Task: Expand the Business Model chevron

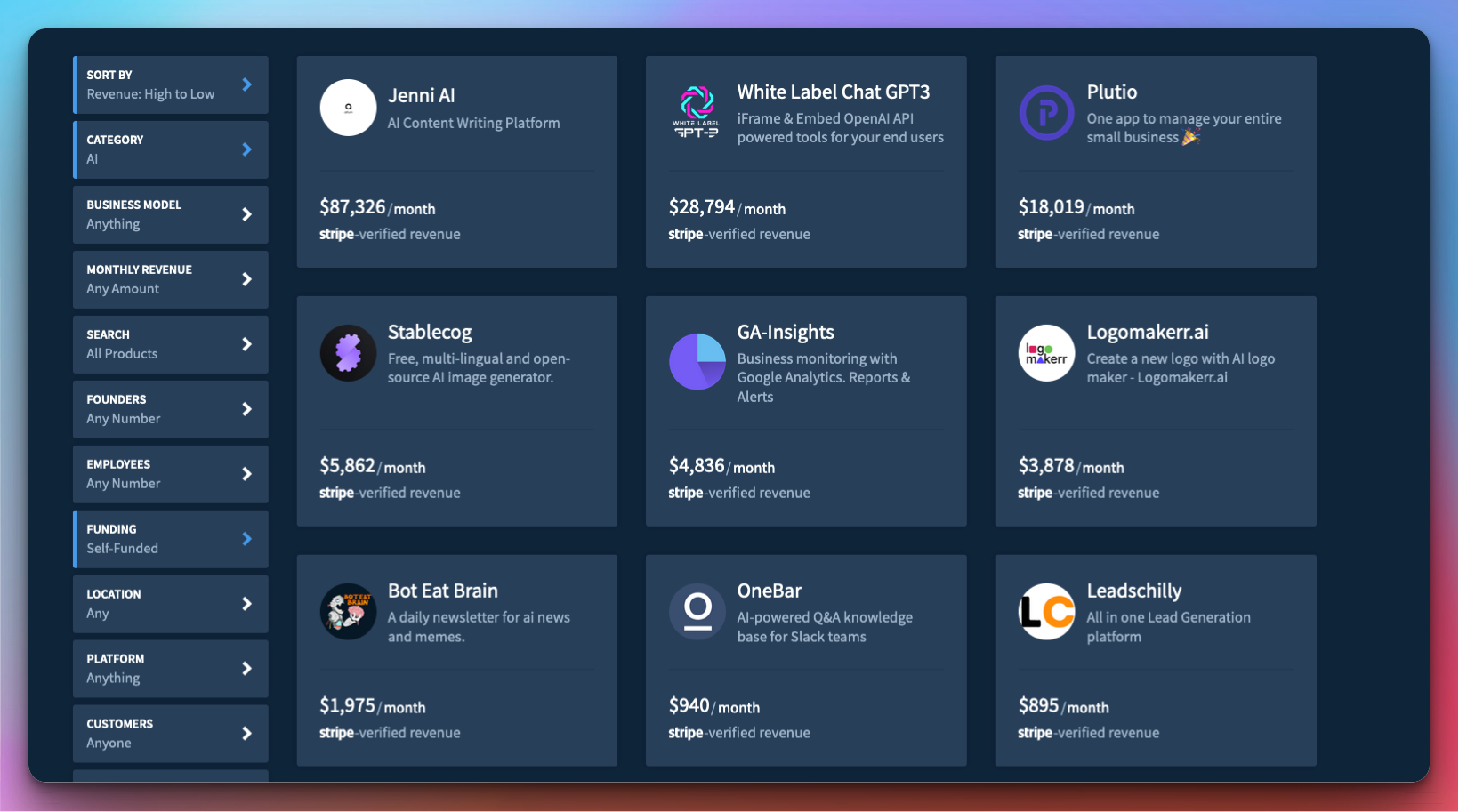Action: 247,214
